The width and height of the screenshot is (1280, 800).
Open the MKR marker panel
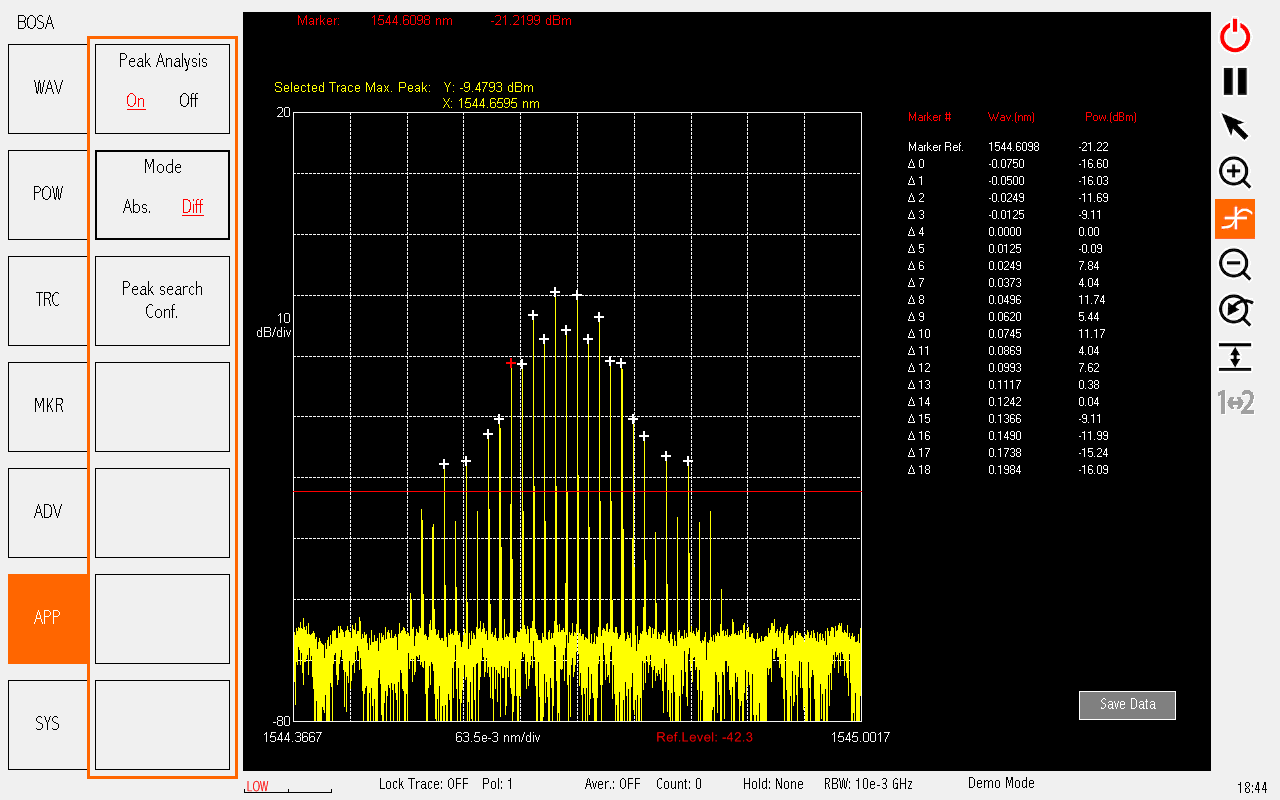pos(47,406)
